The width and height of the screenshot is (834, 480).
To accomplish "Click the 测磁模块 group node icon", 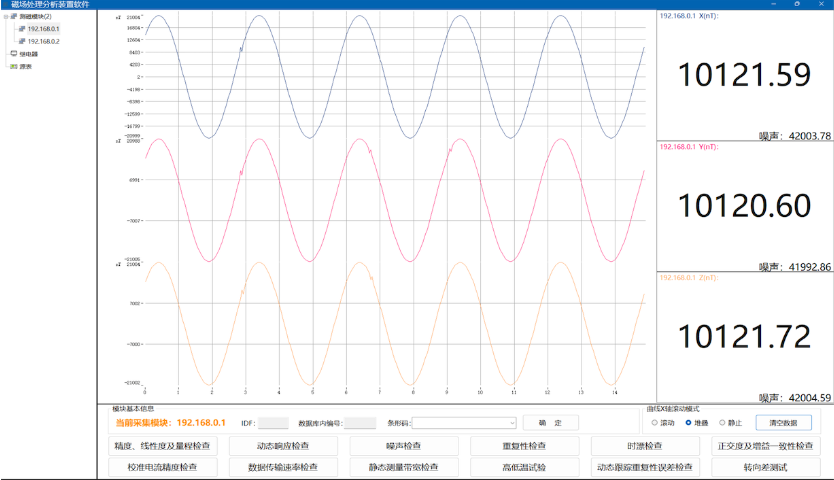I will [x=14, y=17].
